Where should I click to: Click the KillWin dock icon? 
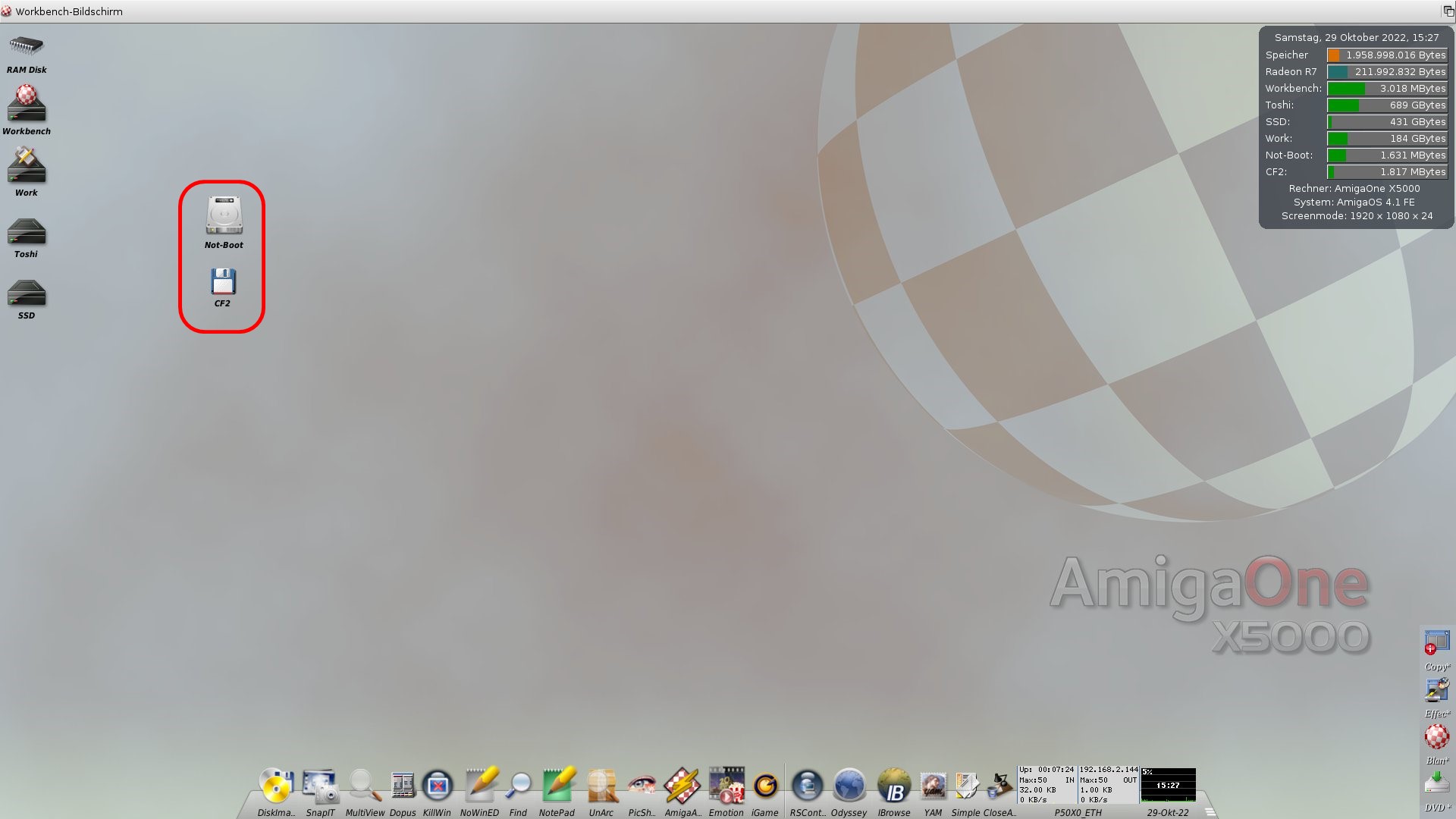437,786
